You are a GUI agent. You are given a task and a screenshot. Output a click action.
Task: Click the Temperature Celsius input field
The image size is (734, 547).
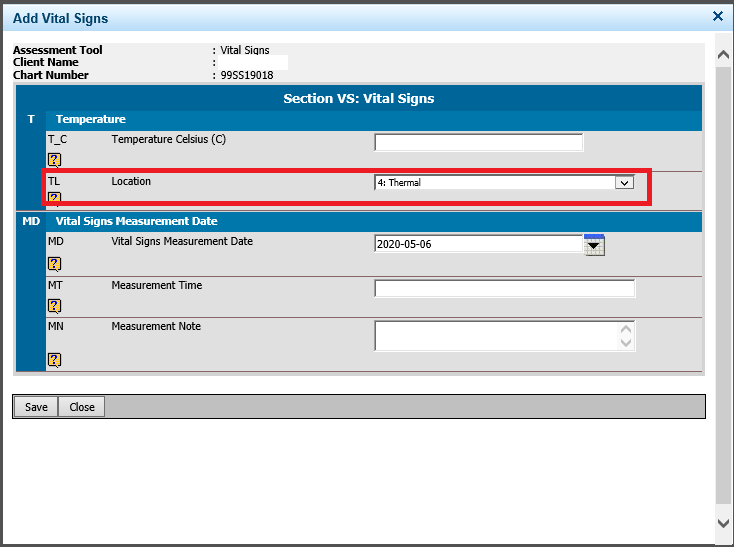[x=478, y=143]
